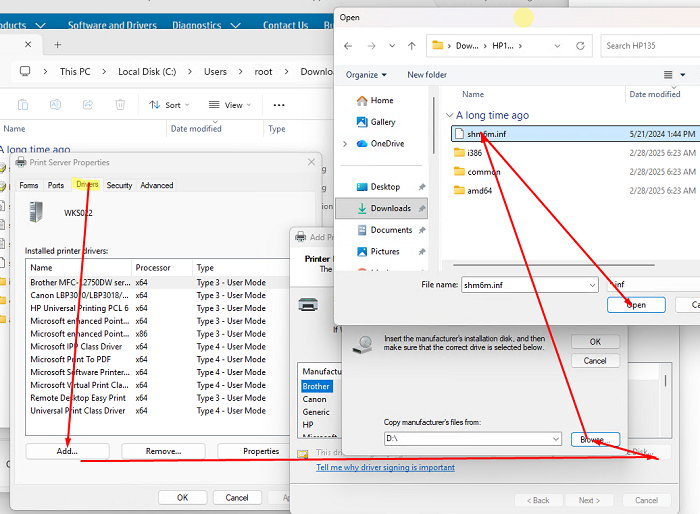Sort files by Date modified in Open dialog
The image size is (700, 514).
[654, 94]
